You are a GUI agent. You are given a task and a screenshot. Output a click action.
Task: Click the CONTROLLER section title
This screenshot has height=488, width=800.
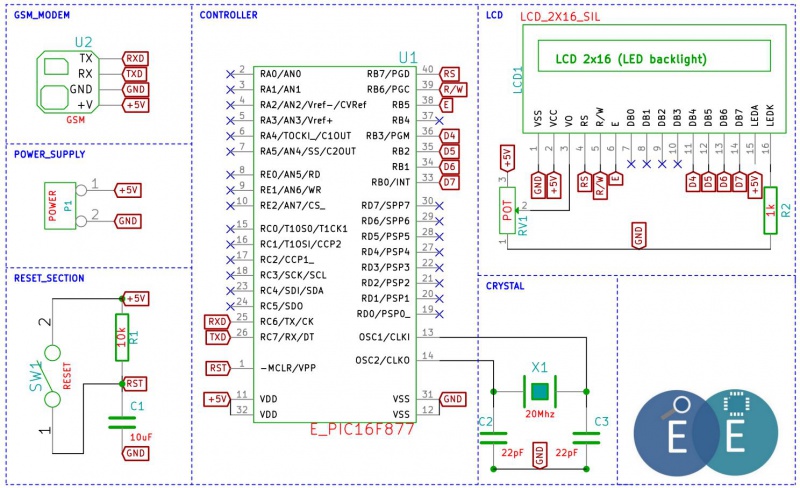(229, 15)
